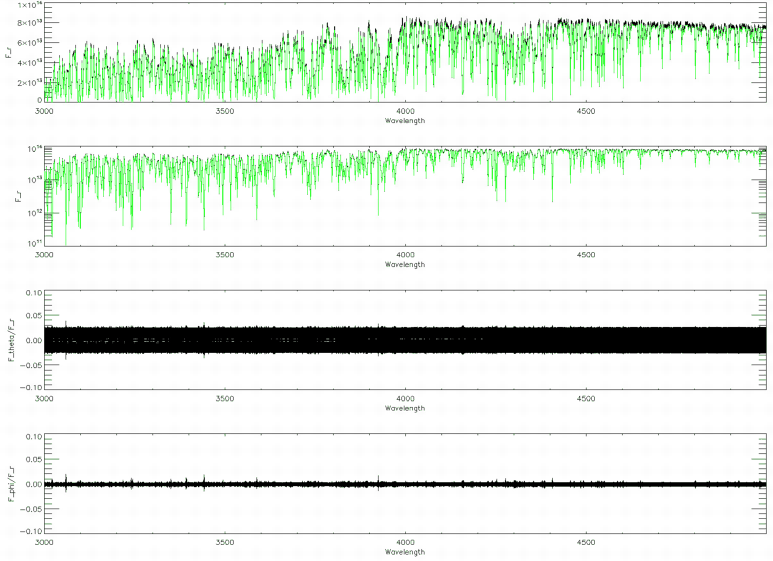
Task: Click the 0.10 y-tick label on the F_theta/F_r plot
Action: pyautogui.click(x=32, y=293)
